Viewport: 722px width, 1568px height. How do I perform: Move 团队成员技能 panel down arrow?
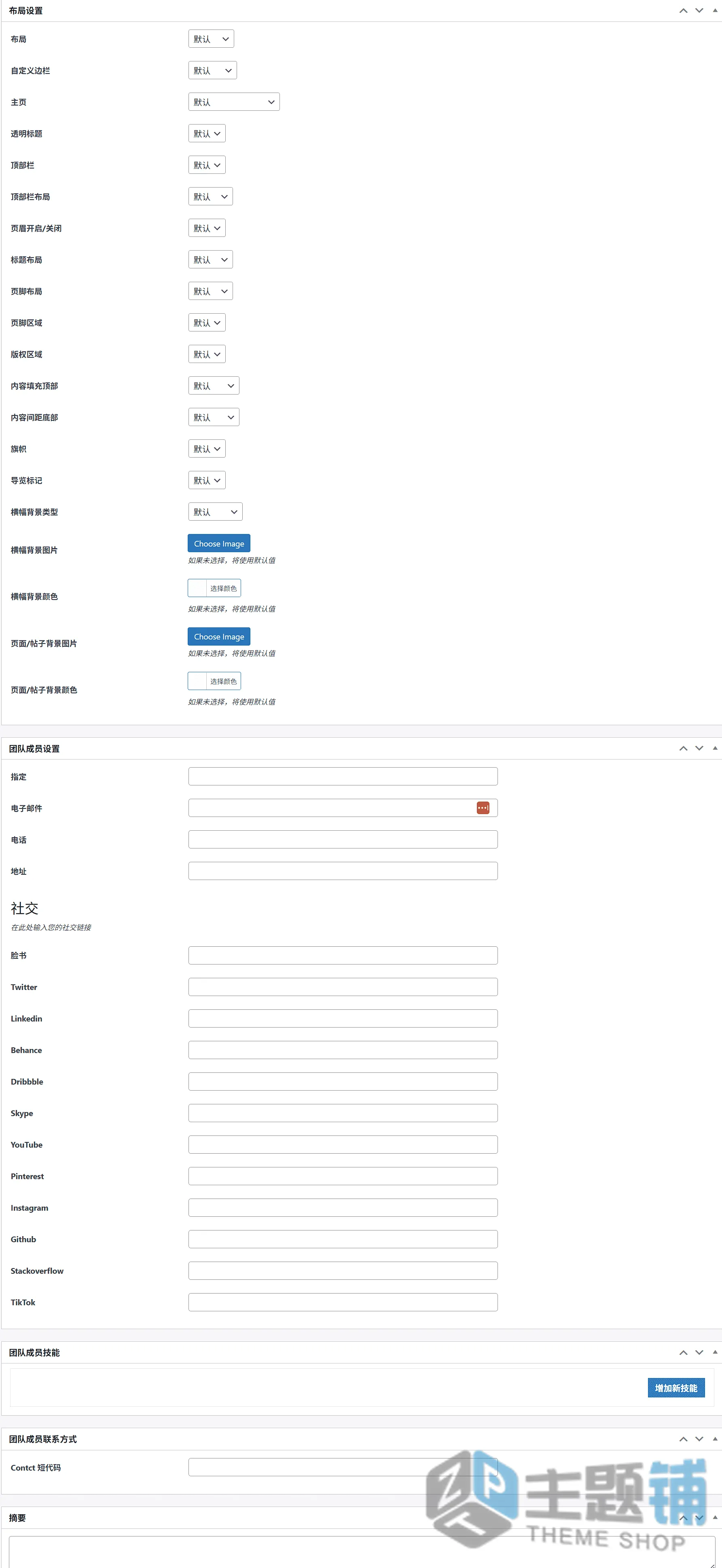tap(699, 1352)
